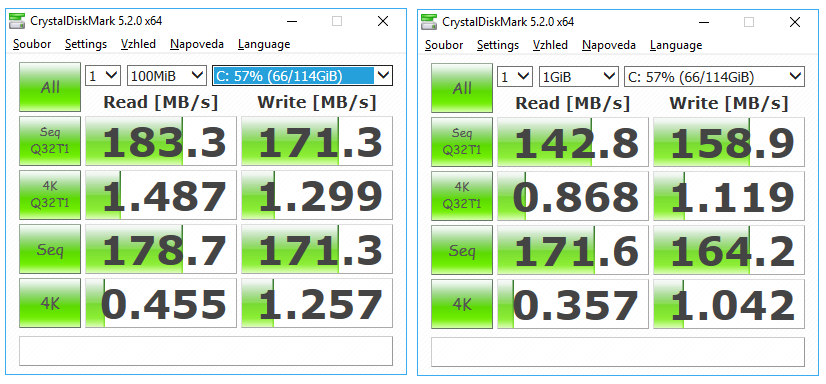Open Settings menu in right window
This screenshot has width=826, height=384.
coord(498,45)
